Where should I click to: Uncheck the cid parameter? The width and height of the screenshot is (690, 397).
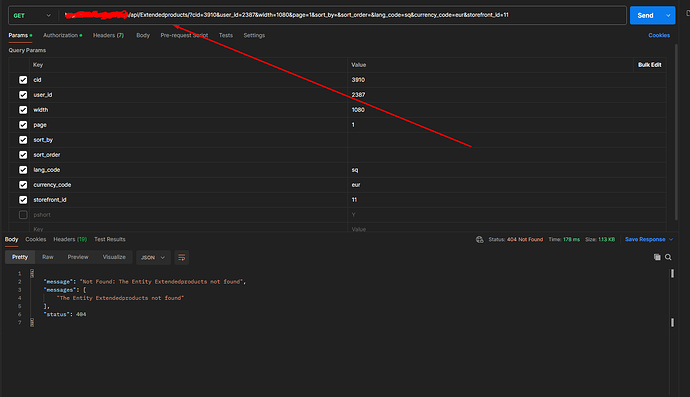(x=23, y=80)
